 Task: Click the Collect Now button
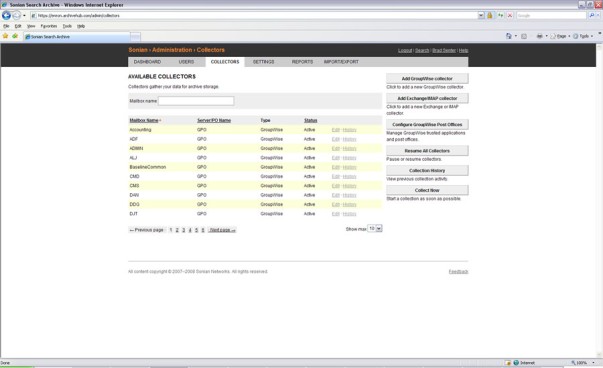pyautogui.click(x=427, y=190)
